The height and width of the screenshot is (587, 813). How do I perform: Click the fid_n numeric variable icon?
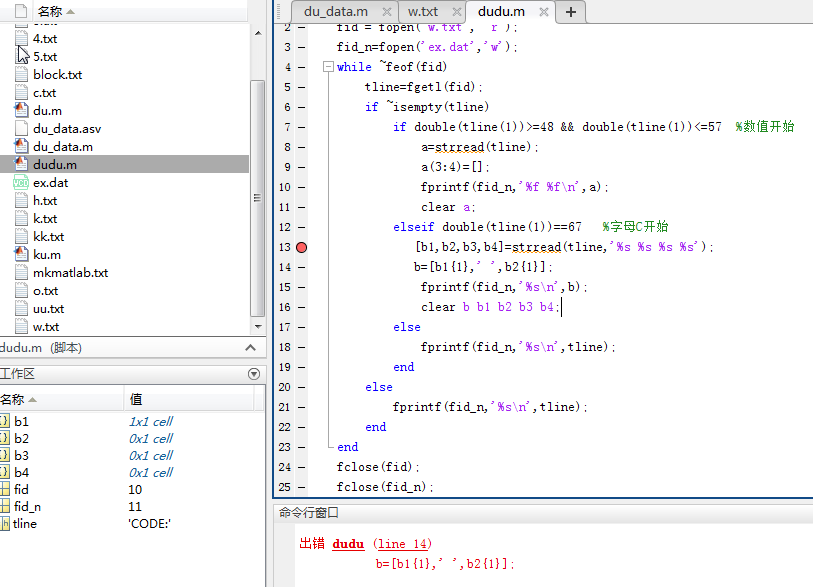click(5, 506)
